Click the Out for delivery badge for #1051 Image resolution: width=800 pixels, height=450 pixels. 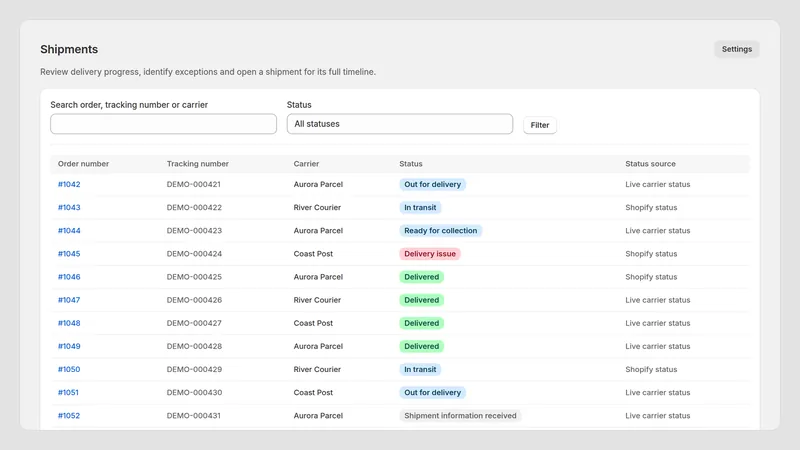tap(433, 392)
